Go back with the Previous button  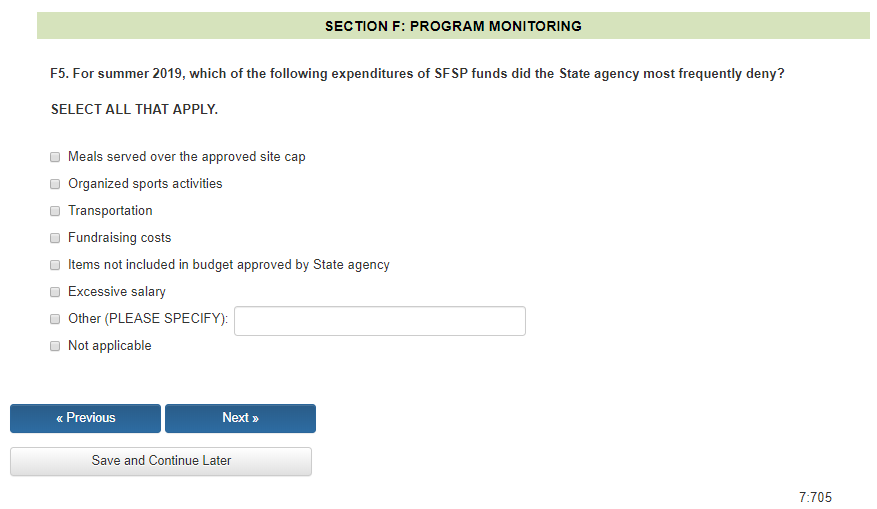[x=85, y=418]
